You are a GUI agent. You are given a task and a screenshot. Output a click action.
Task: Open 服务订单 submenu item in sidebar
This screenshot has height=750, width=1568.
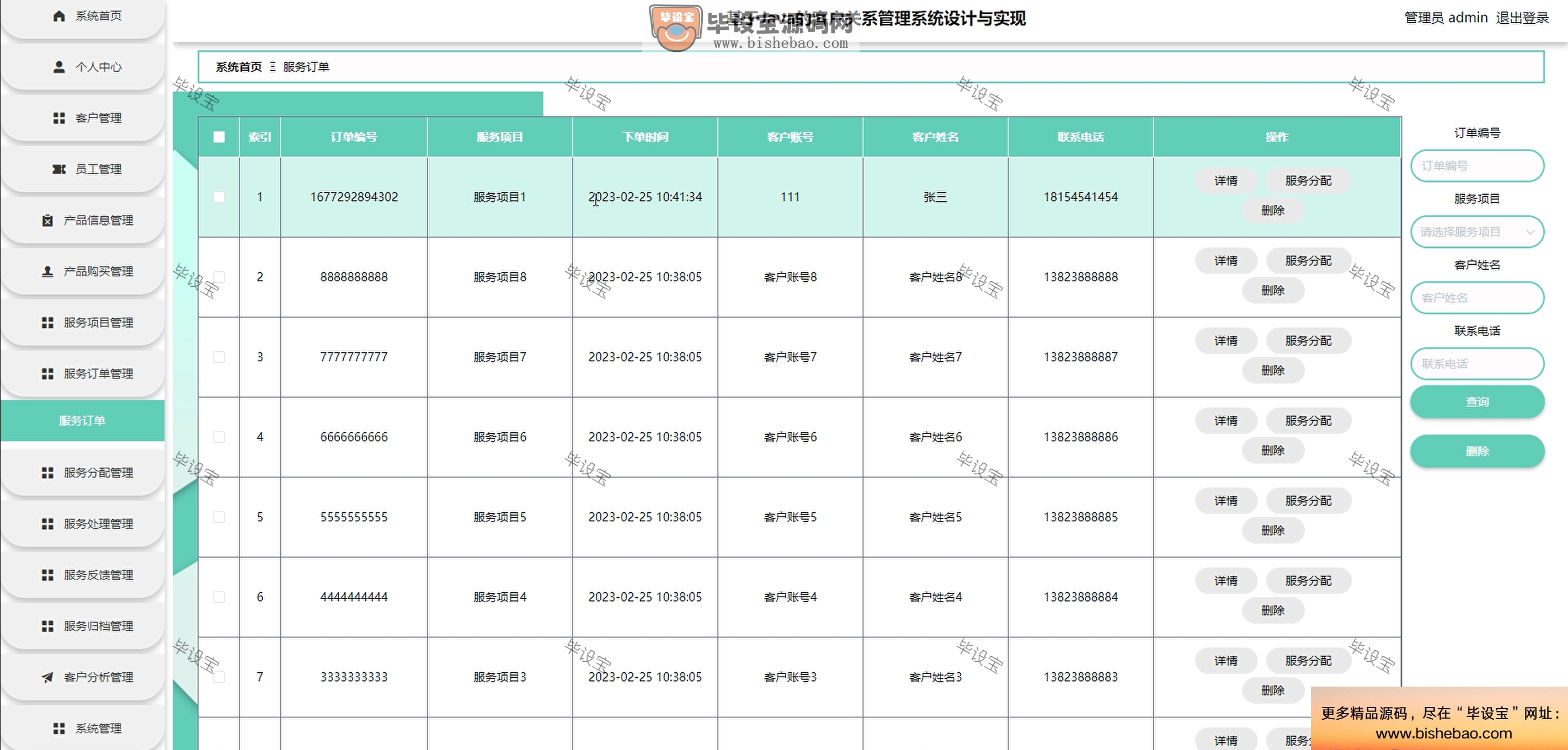point(82,420)
